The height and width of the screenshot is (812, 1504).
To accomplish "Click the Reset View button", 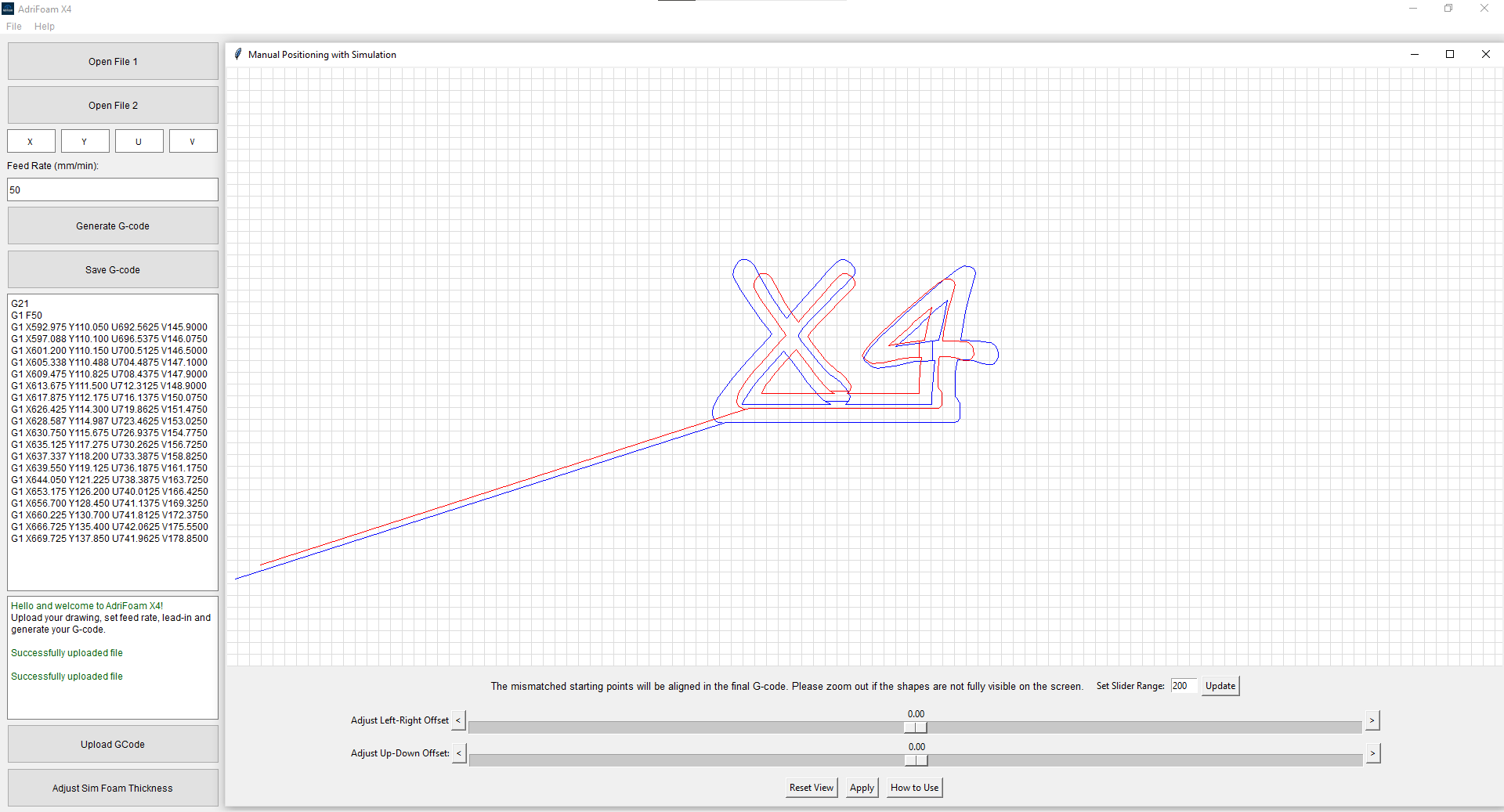I will point(811,788).
